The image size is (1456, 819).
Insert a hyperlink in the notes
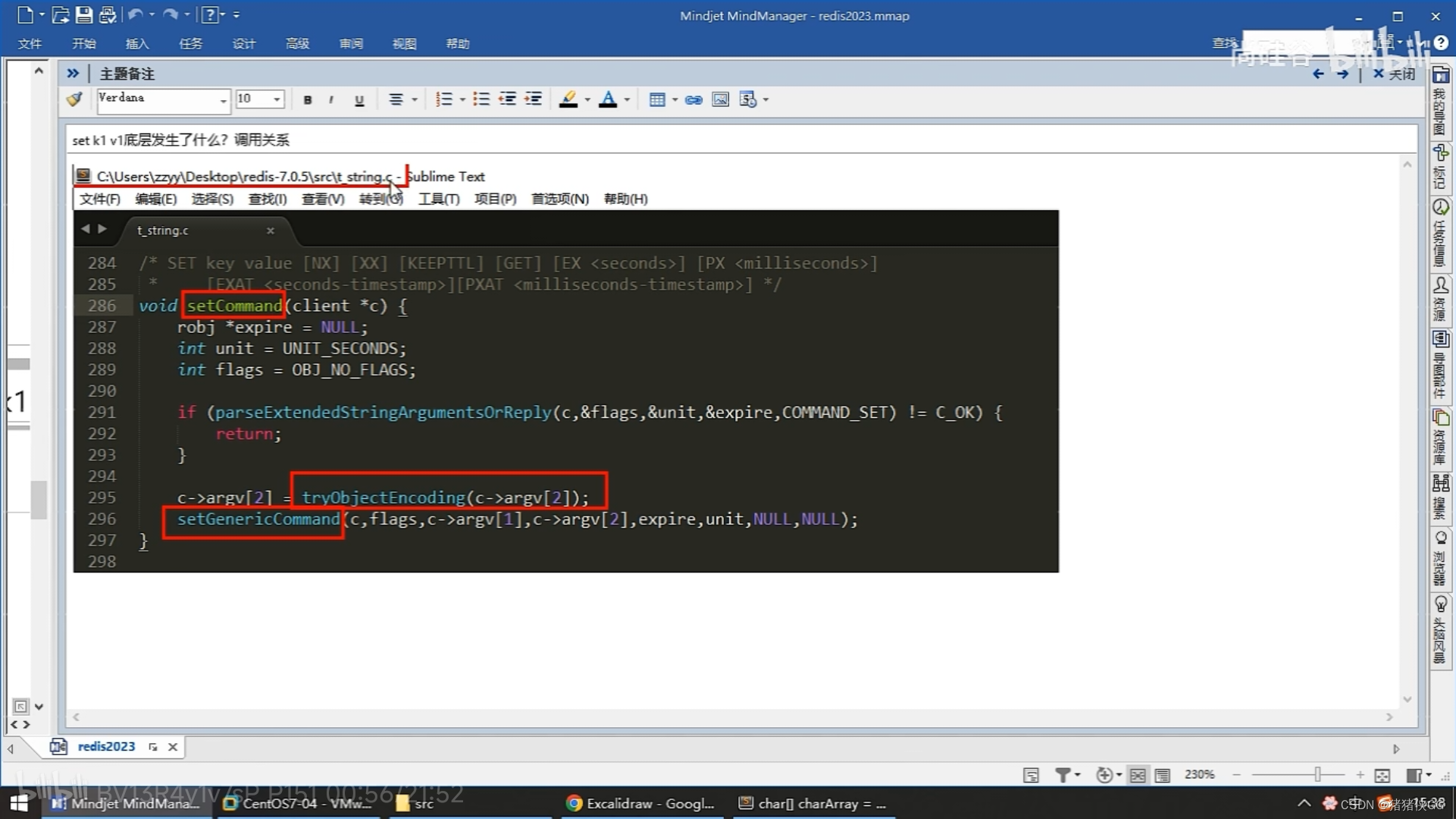coord(694,99)
